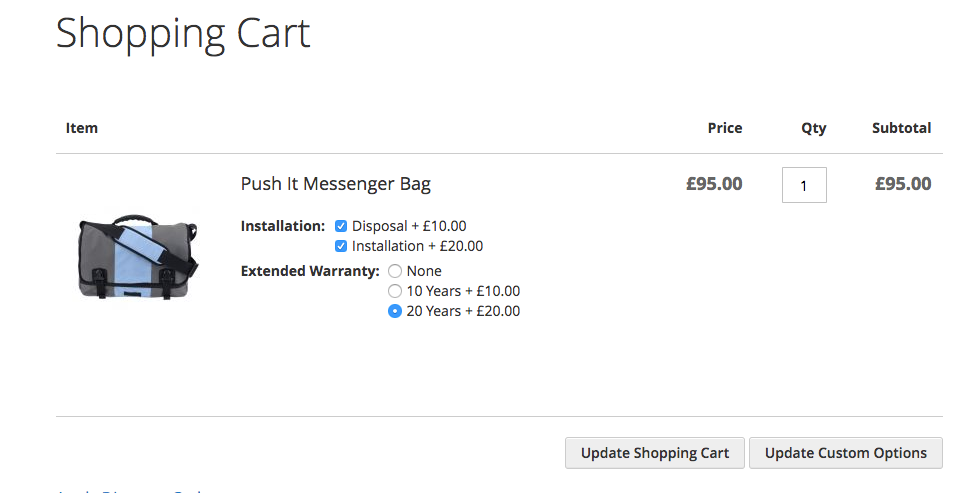This screenshot has width=979, height=493.
Task: Click the £95.00 value under Subtotal
Action: point(903,184)
